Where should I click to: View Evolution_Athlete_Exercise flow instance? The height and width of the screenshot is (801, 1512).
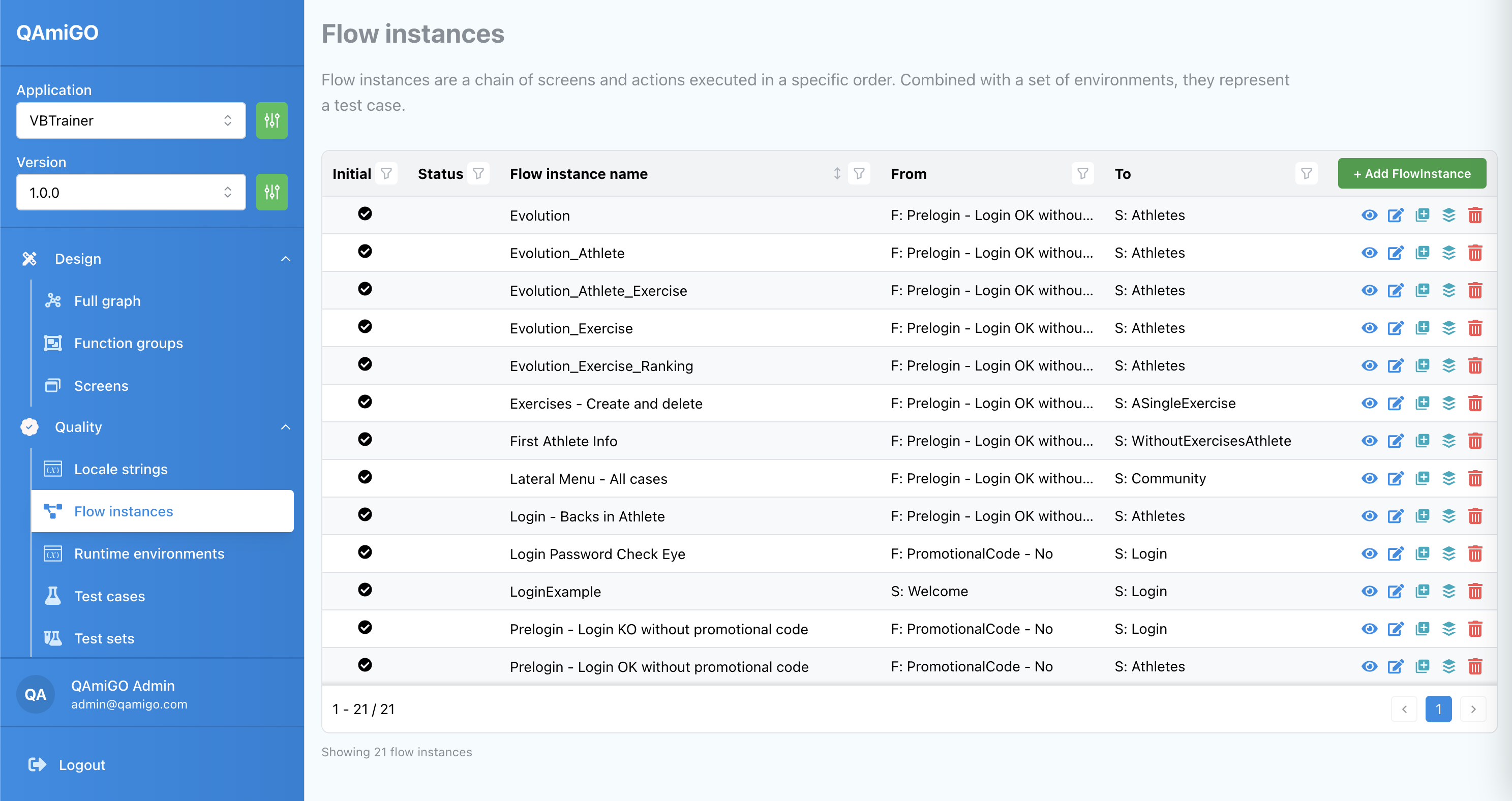click(1369, 291)
